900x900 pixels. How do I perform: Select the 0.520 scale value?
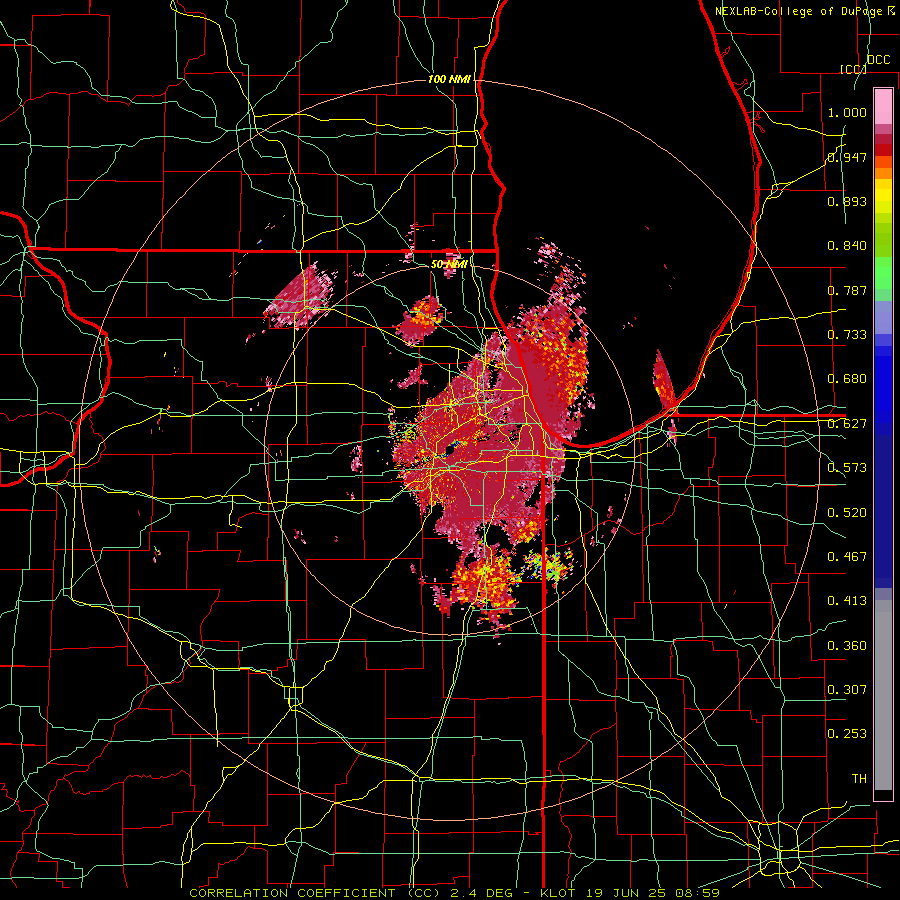847,513
